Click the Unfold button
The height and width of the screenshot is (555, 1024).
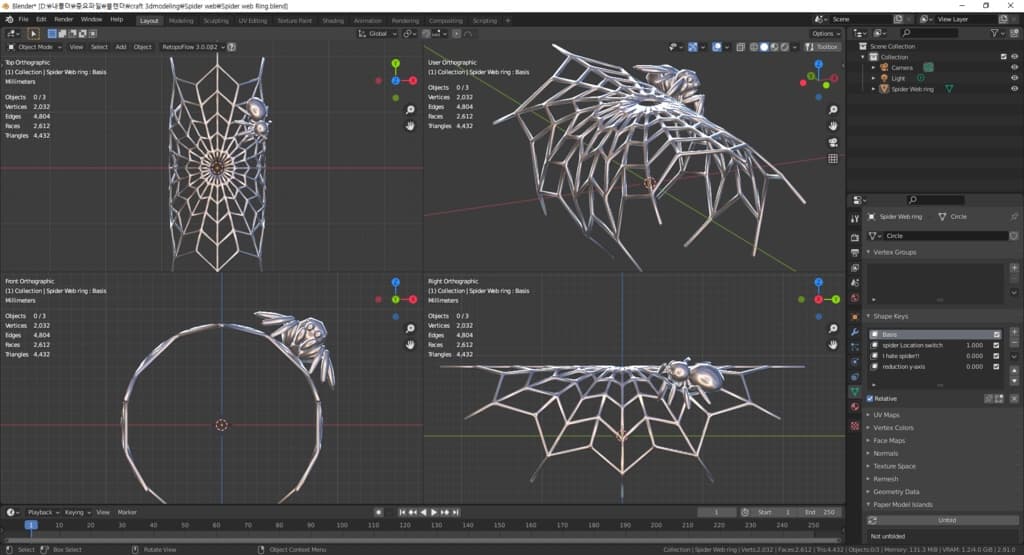click(946, 520)
